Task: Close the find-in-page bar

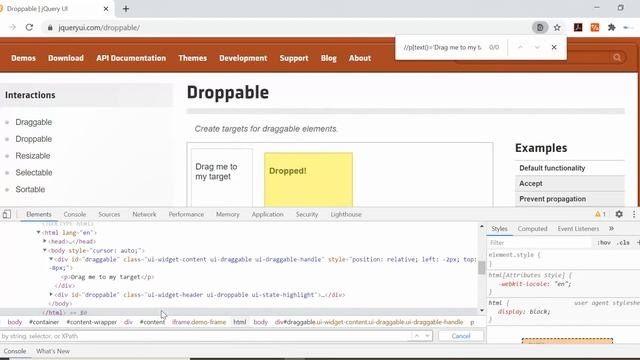Action: (x=554, y=47)
